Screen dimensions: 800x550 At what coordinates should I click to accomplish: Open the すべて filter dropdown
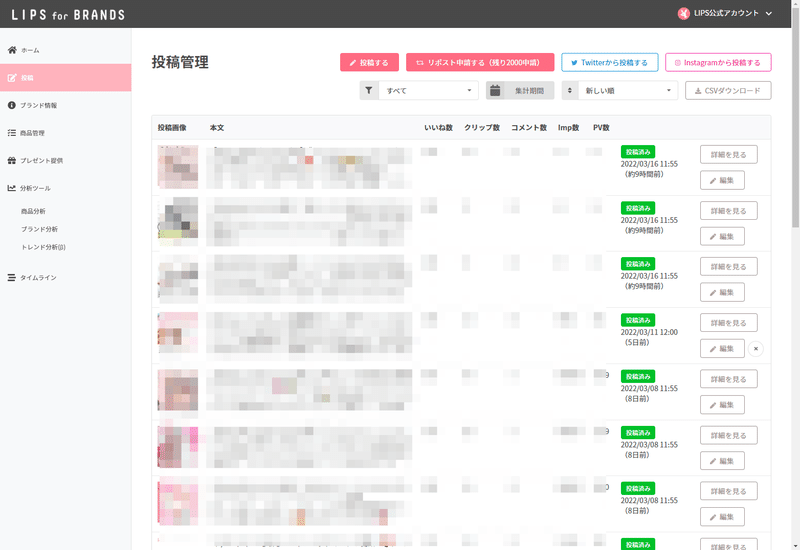[428, 90]
